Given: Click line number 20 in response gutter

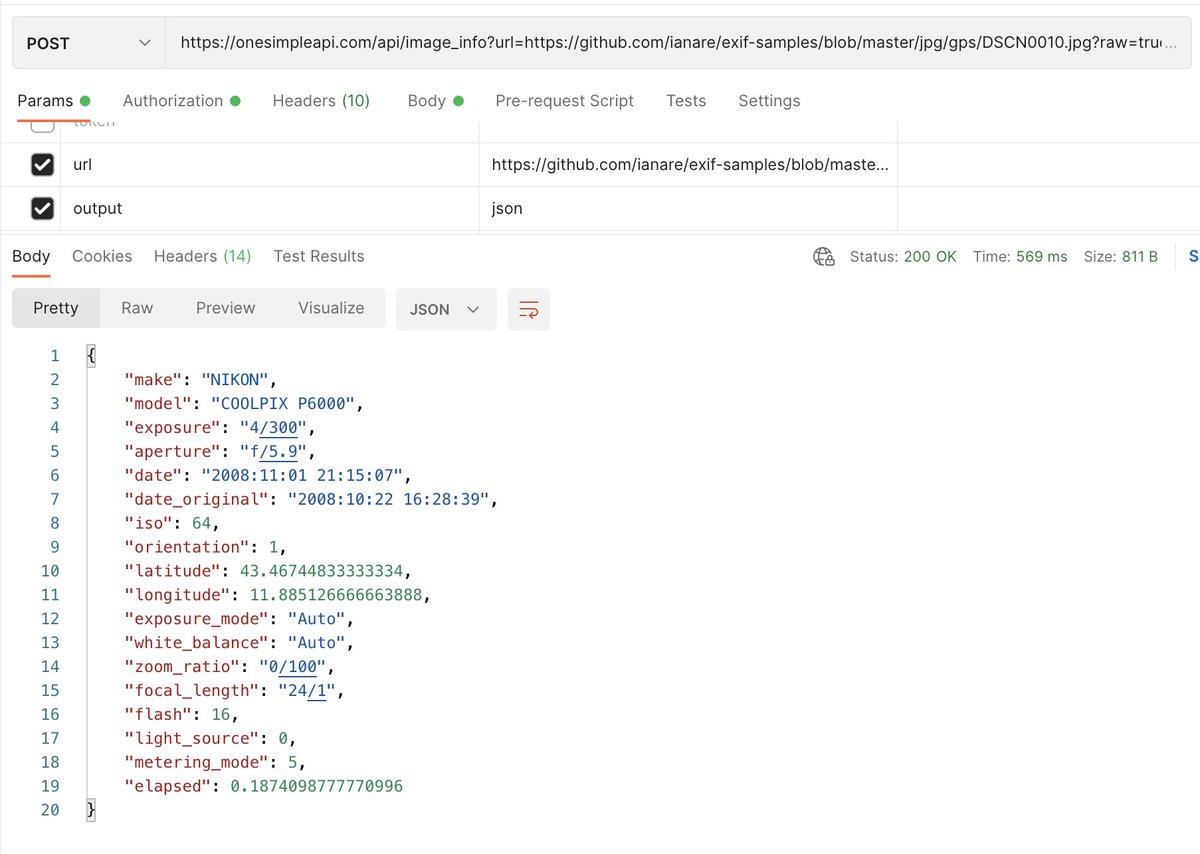Looking at the screenshot, I should pos(49,810).
